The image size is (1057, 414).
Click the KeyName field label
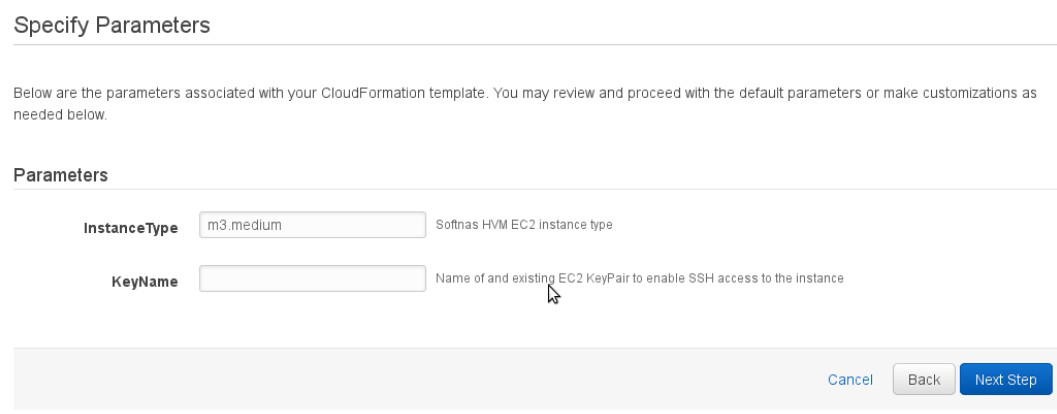tap(145, 282)
